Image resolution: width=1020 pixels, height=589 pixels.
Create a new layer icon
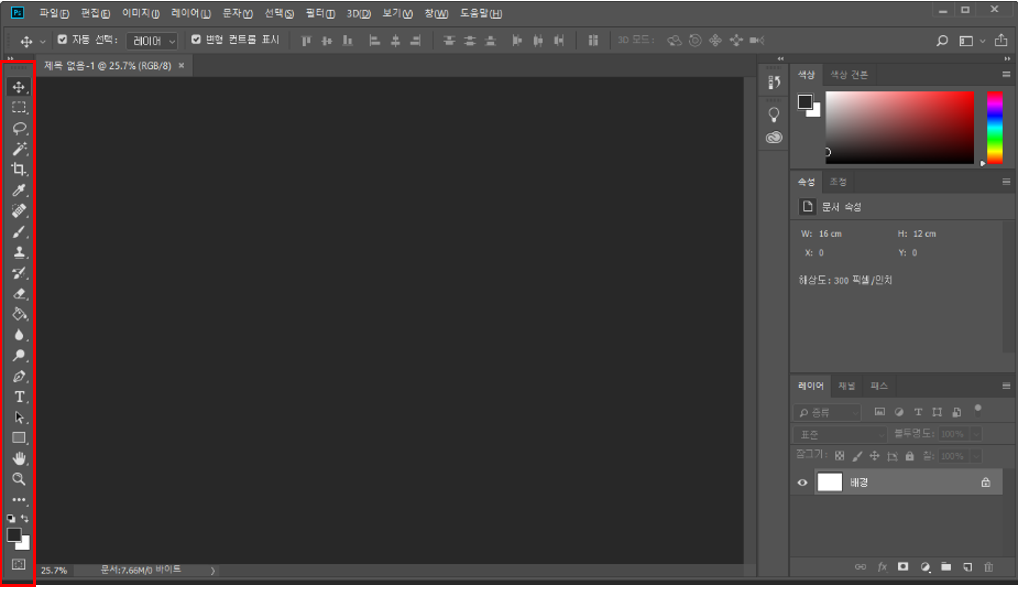[967, 567]
